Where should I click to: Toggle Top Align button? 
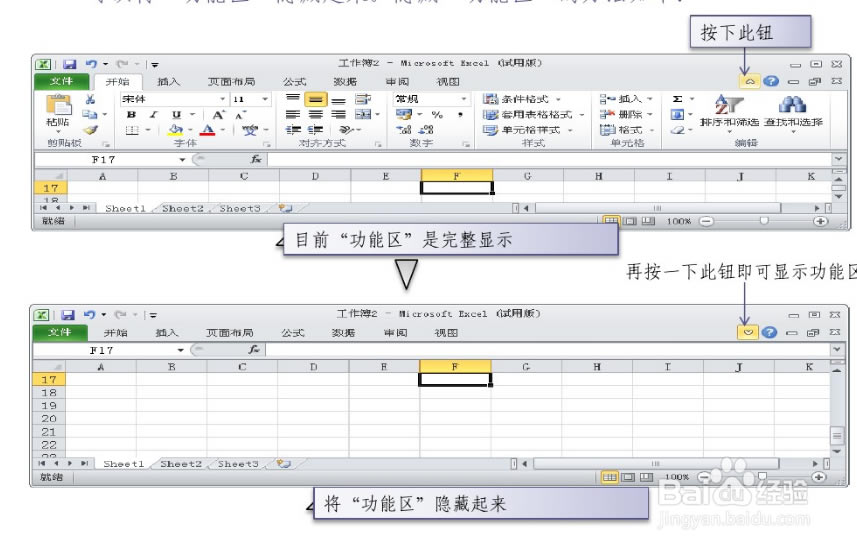click(x=293, y=98)
